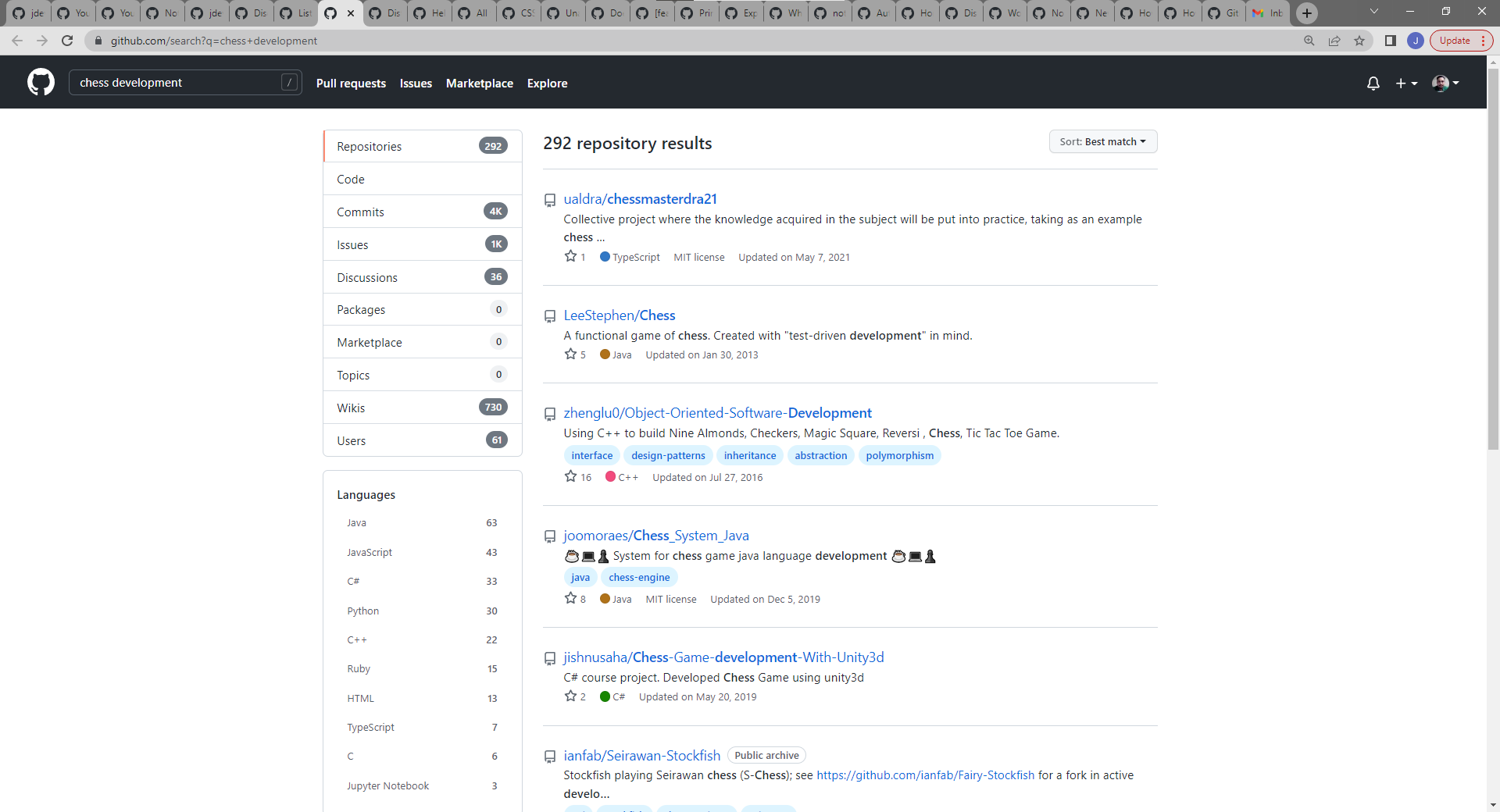The width and height of the screenshot is (1500, 812).
Task: Expand the plus create-new dropdown
Action: [1406, 83]
